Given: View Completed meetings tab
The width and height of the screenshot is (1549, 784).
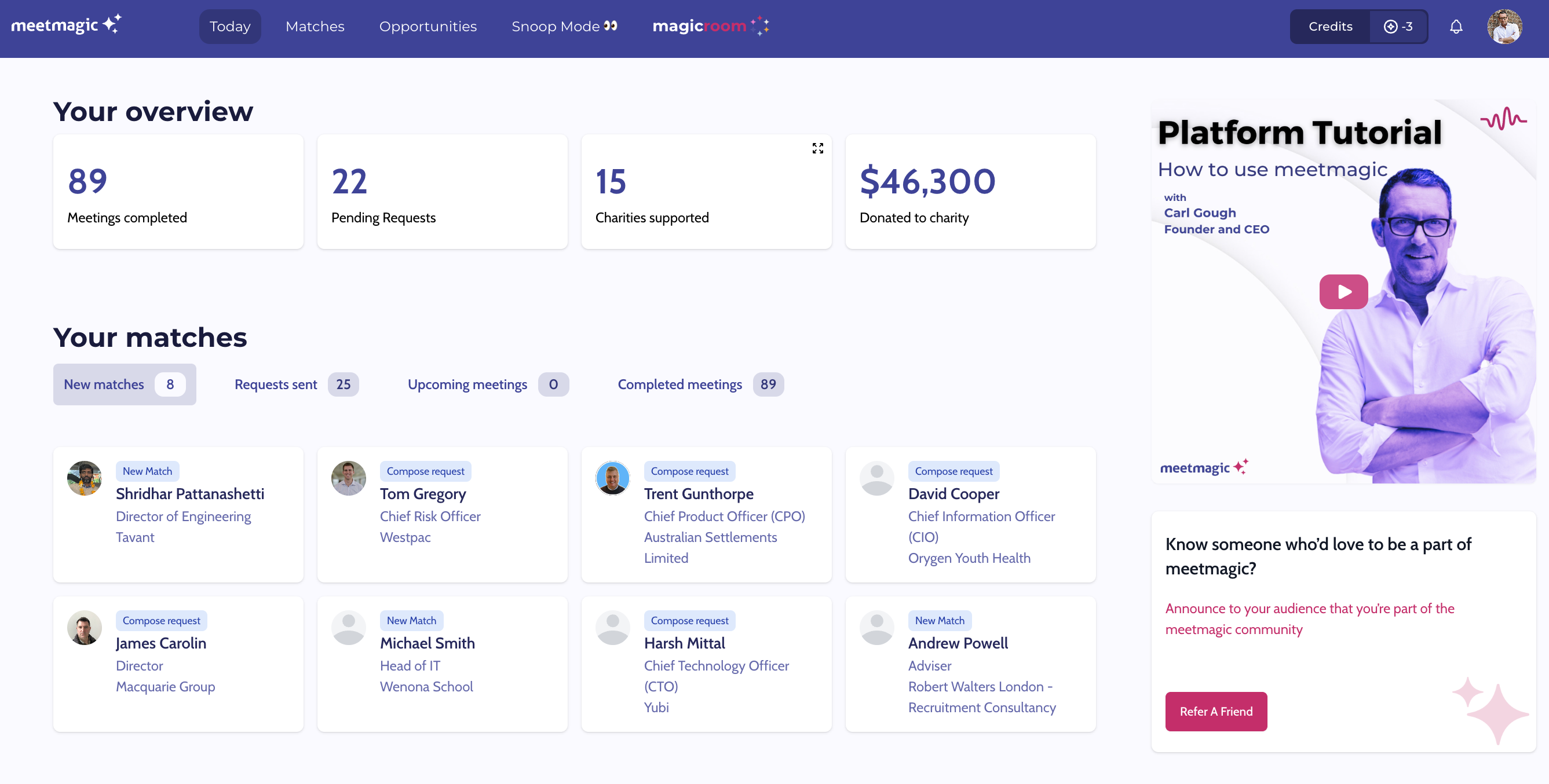Looking at the screenshot, I should coord(700,384).
